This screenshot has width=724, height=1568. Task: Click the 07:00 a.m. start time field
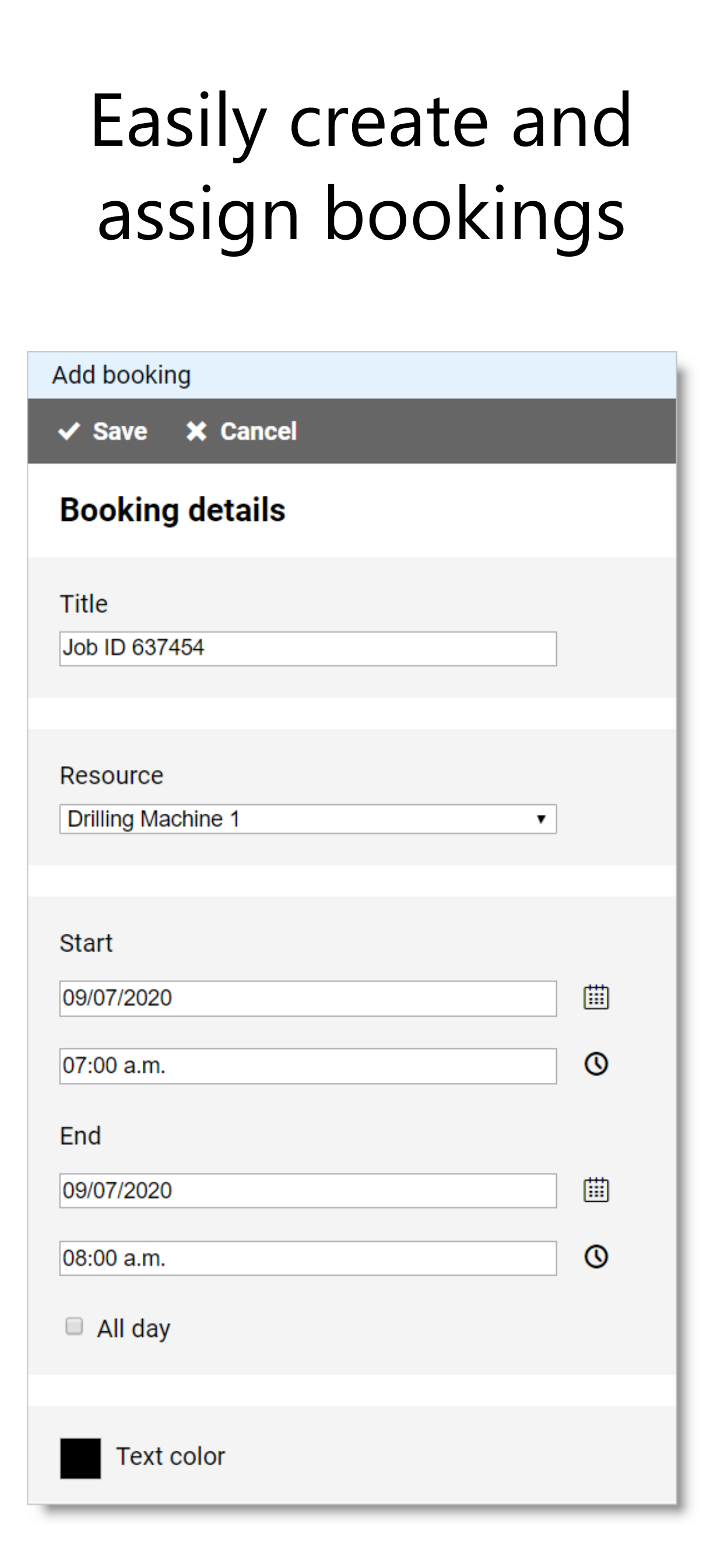coord(308,1066)
